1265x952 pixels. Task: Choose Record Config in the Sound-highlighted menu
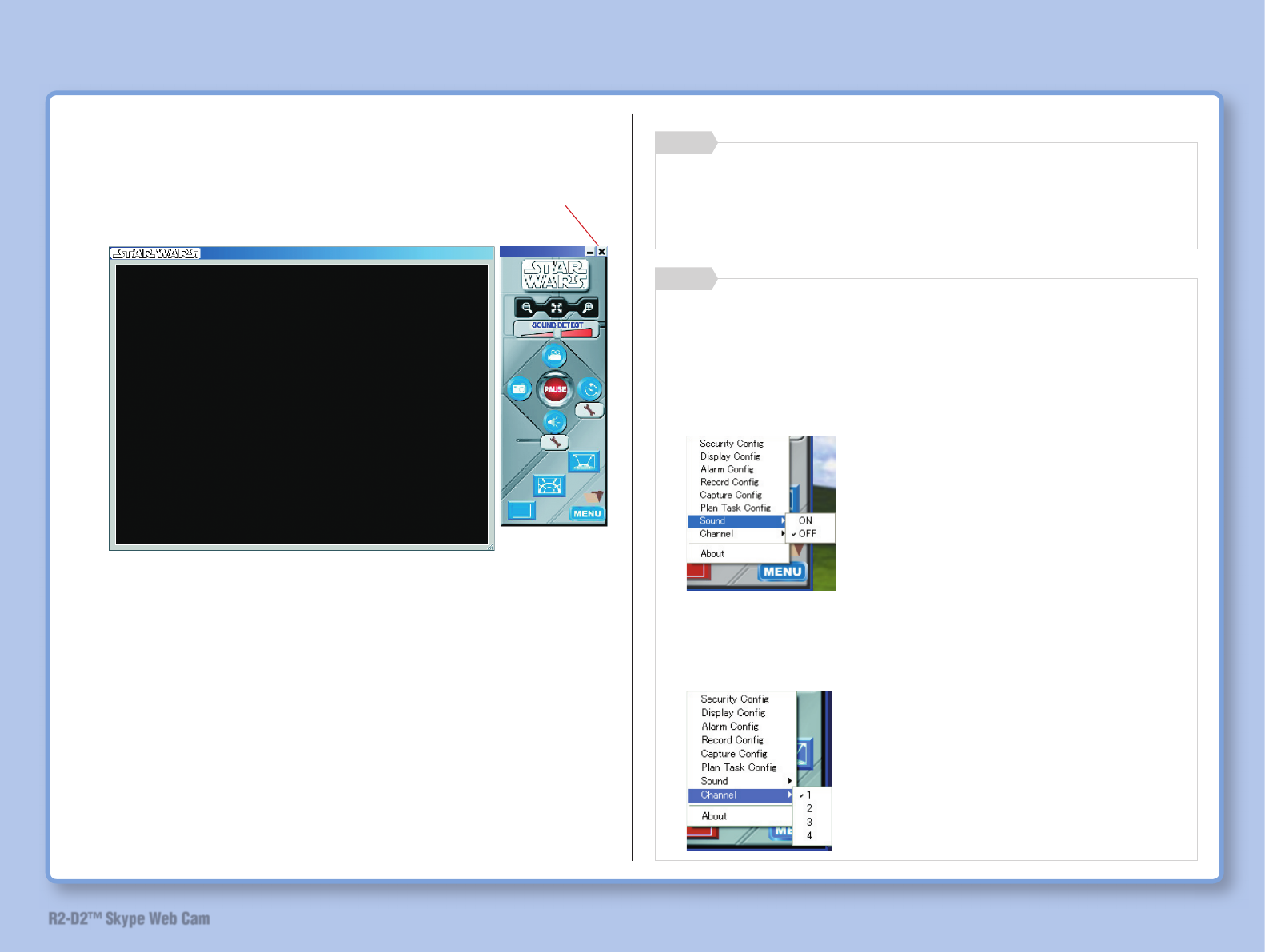[x=729, y=482]
